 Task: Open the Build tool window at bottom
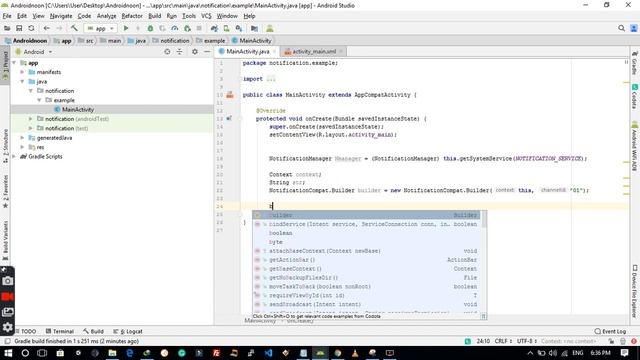pyautogui.click(x=93, y=331)
